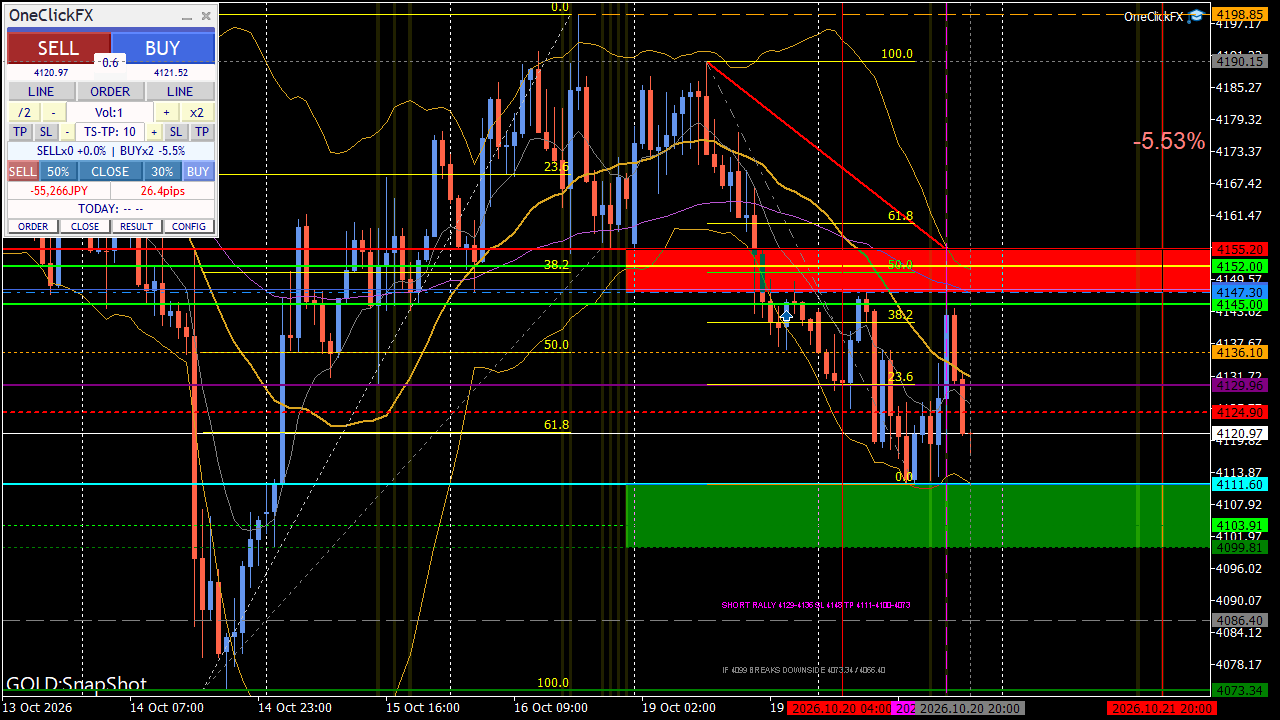The width and height of the screenshot is (1280, 720).
Task: Double the volume with x2 button
Action: [197, 112]
